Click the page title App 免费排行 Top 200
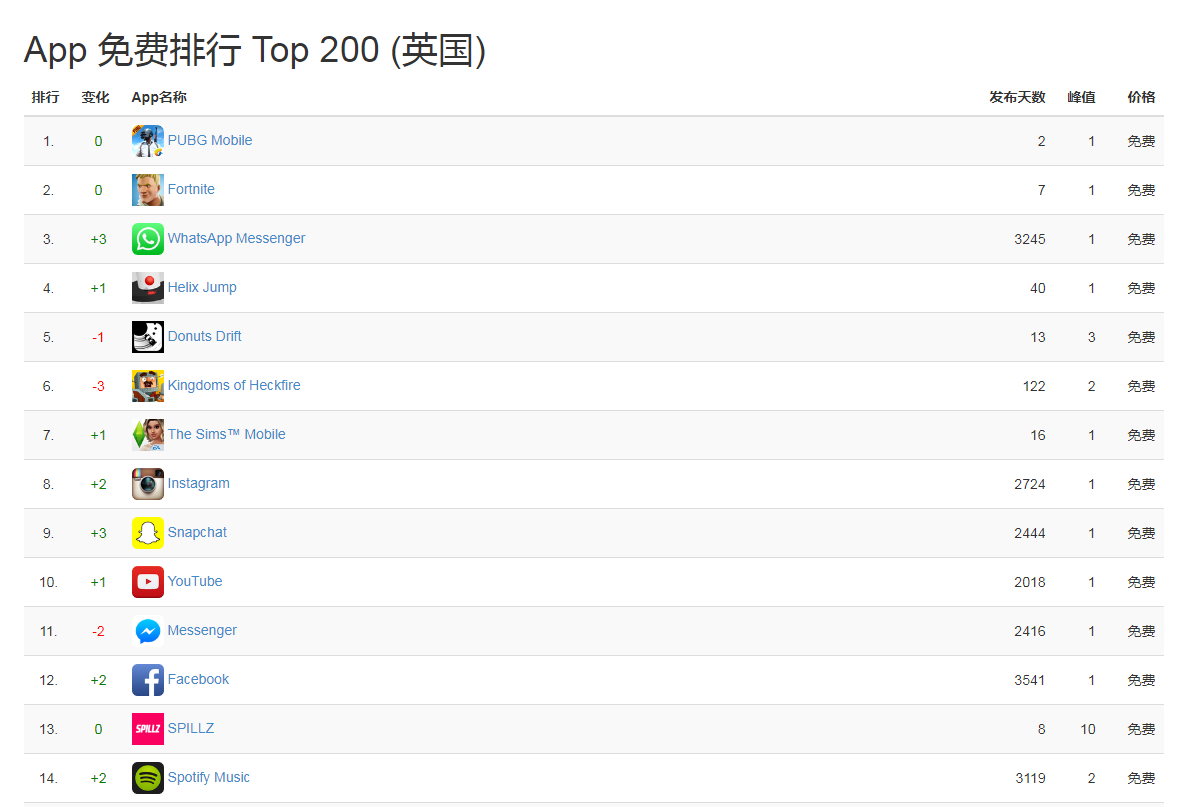 pos(255,50)
